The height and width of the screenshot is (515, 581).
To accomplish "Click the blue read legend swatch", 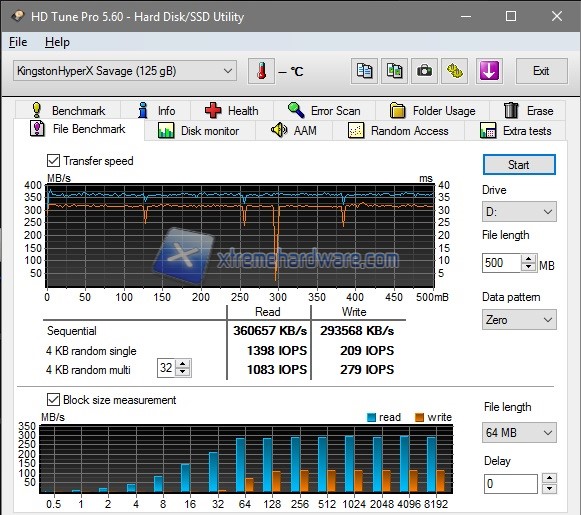I will [x=371, y=418].
